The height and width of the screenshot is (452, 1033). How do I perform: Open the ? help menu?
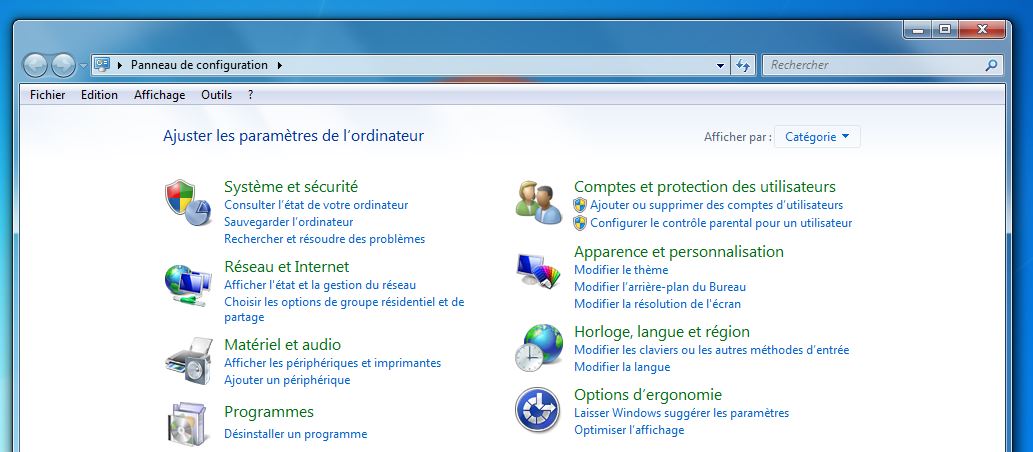250,95
